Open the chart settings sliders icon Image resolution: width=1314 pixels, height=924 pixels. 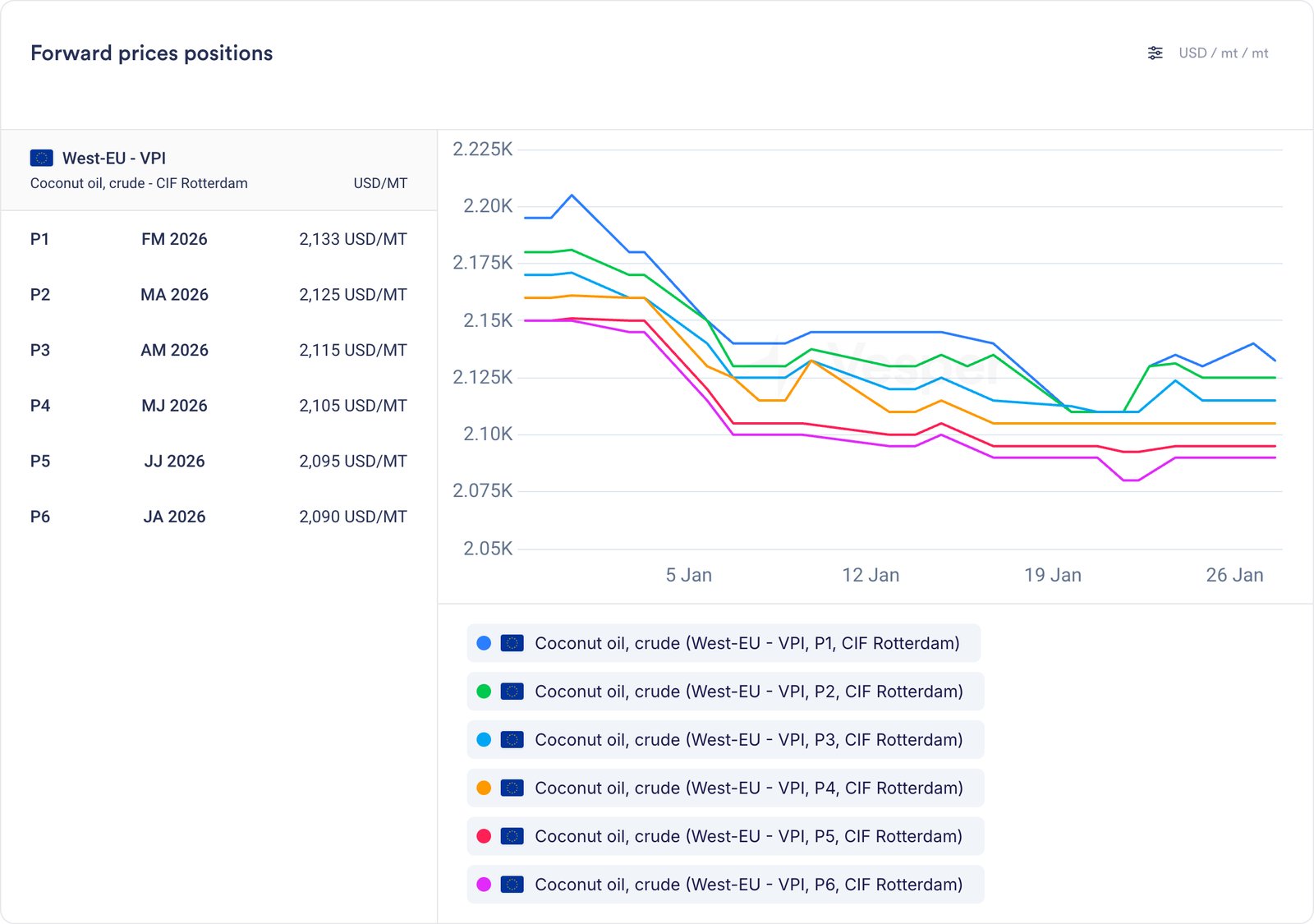click(1155, 53)
